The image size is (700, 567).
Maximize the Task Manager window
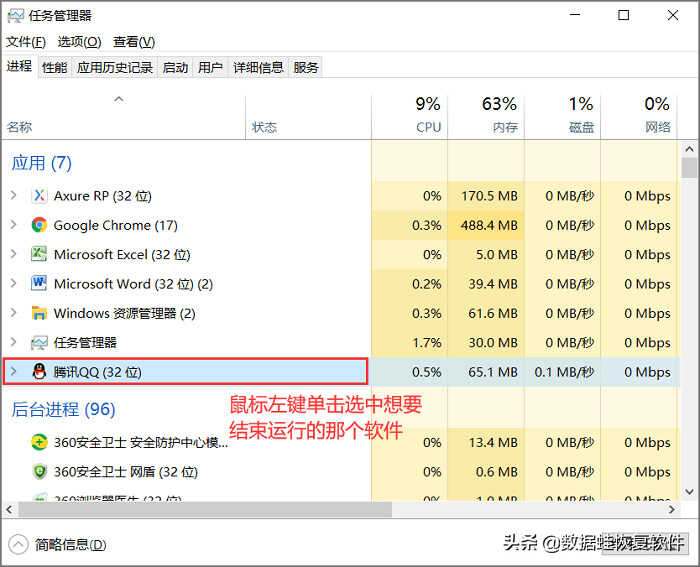(623, 15)
